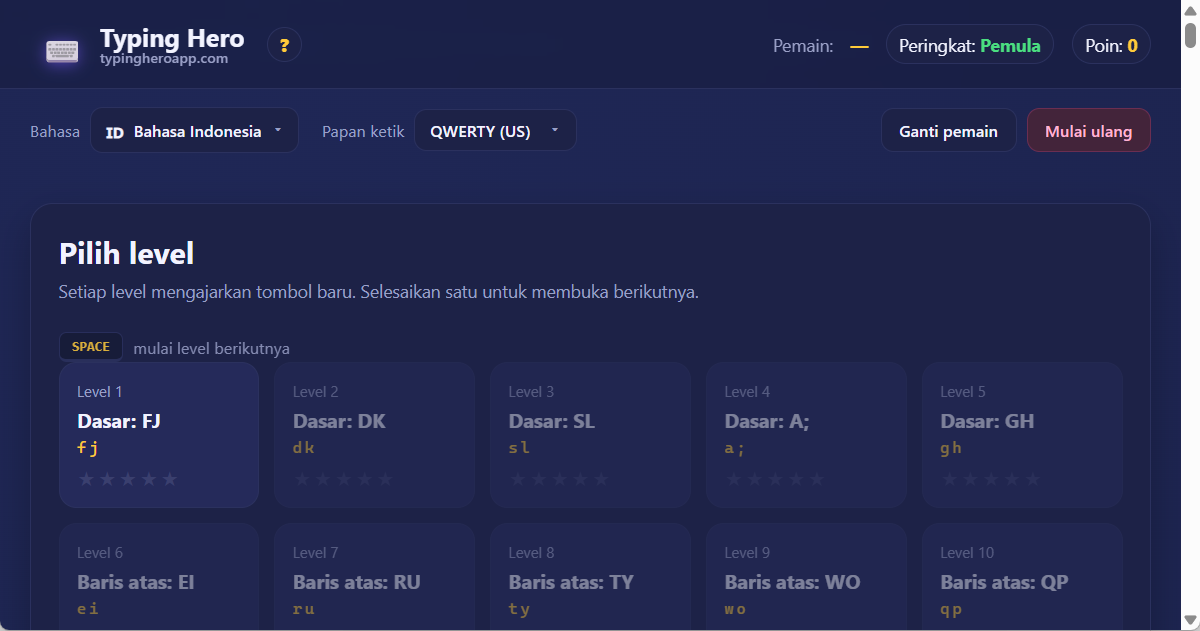The width and height of the screenshot is (1200, 631).
Task: Select Level 3 Dasar: SL card
Action: pyautogui.click(x=590, y=435)
